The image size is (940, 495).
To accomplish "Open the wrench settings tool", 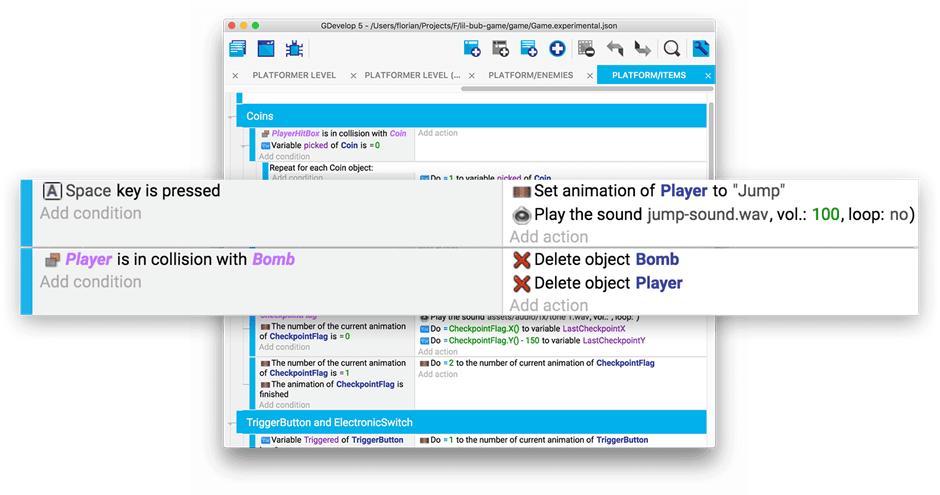I will coord(701,48).
